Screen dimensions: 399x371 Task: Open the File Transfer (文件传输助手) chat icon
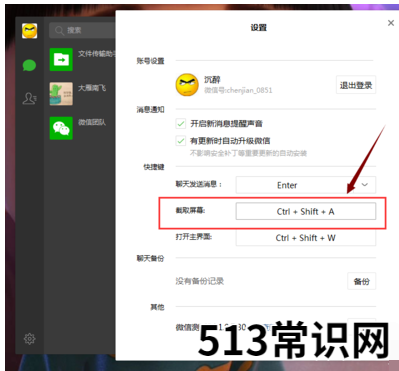61,59
